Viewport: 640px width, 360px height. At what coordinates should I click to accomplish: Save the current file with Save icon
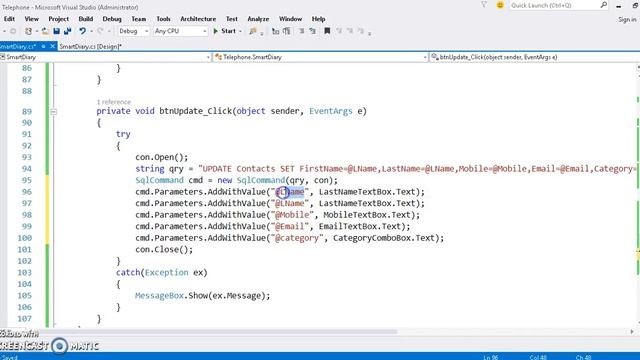[56, 31]
